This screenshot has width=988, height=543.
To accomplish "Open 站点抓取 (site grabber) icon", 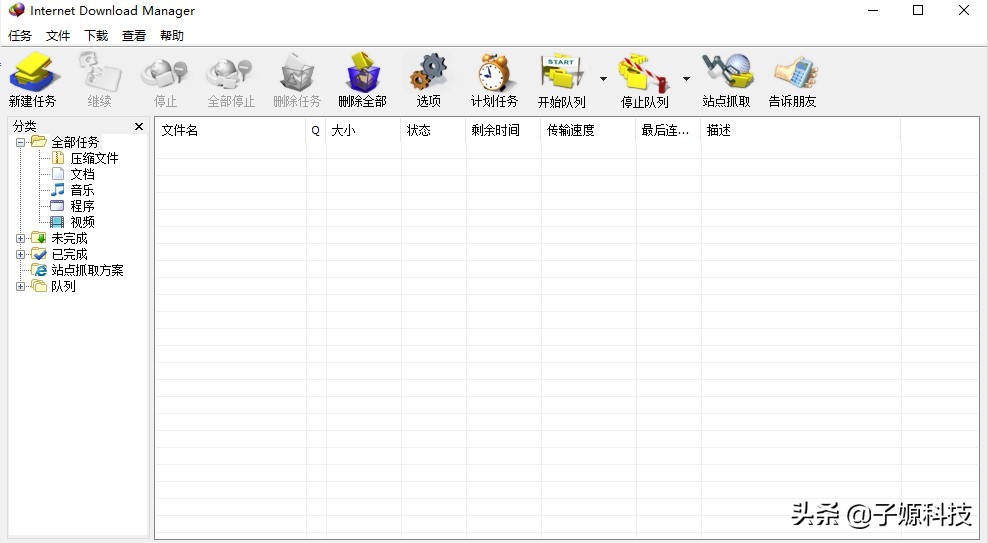I will click(x=727, y=72).
